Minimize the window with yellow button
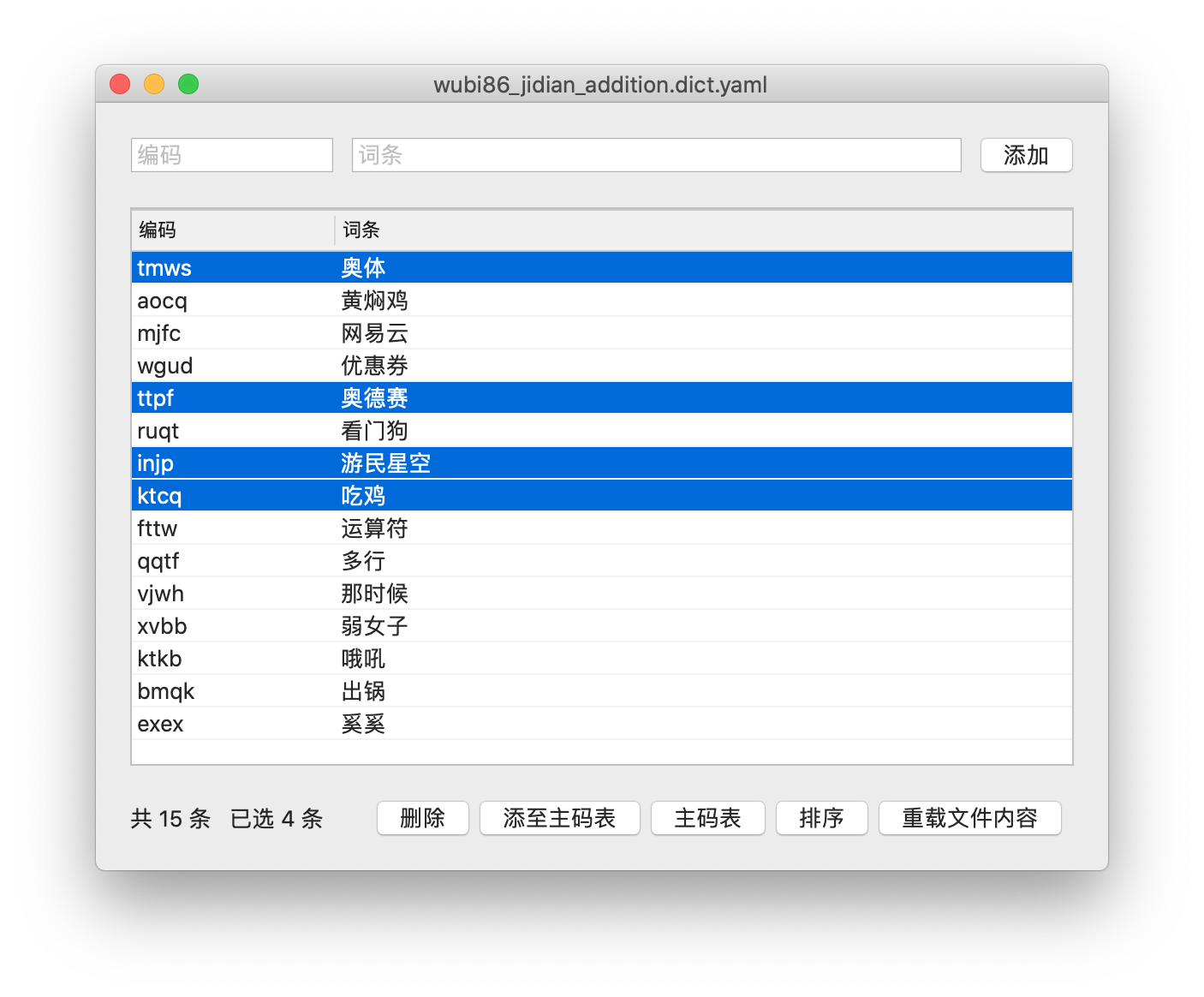The image size is (1204, 997). (x=154, y=84)
